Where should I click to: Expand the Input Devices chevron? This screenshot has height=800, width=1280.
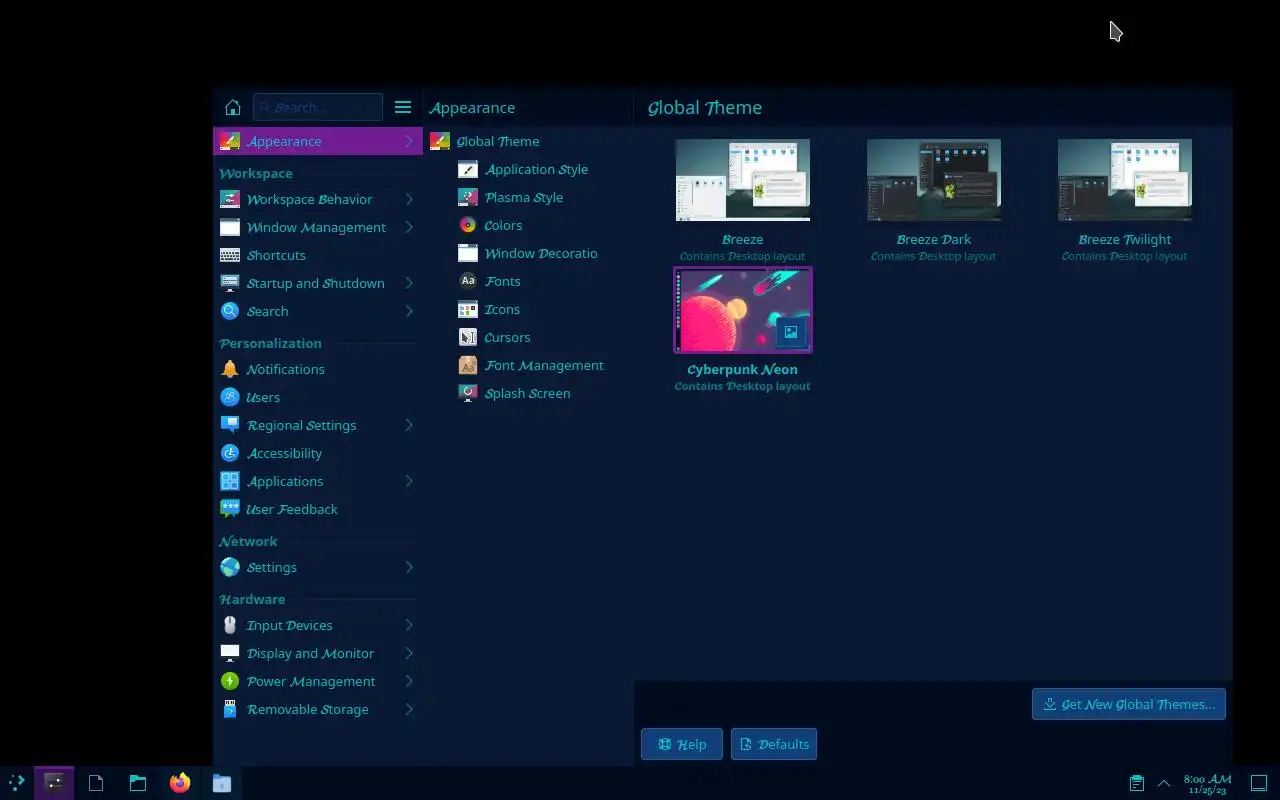point(409,625)
